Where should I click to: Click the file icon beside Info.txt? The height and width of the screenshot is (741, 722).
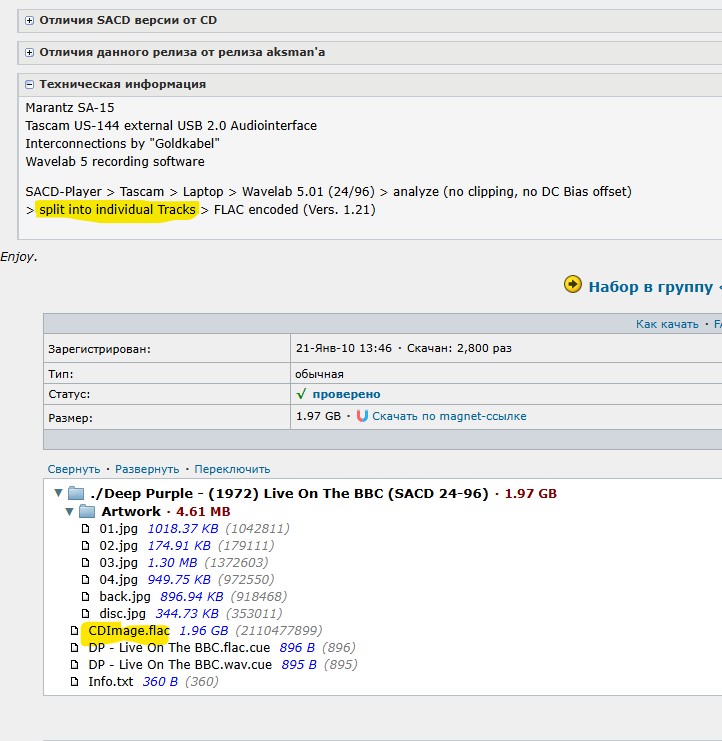pyautogui.click(x=74, y=682)
